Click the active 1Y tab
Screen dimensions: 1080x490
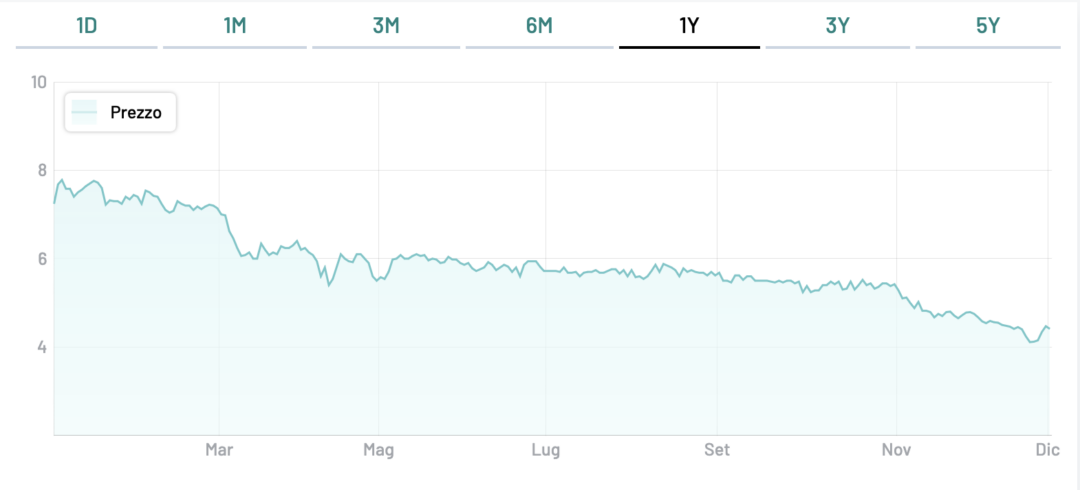[x=689, y=26]
